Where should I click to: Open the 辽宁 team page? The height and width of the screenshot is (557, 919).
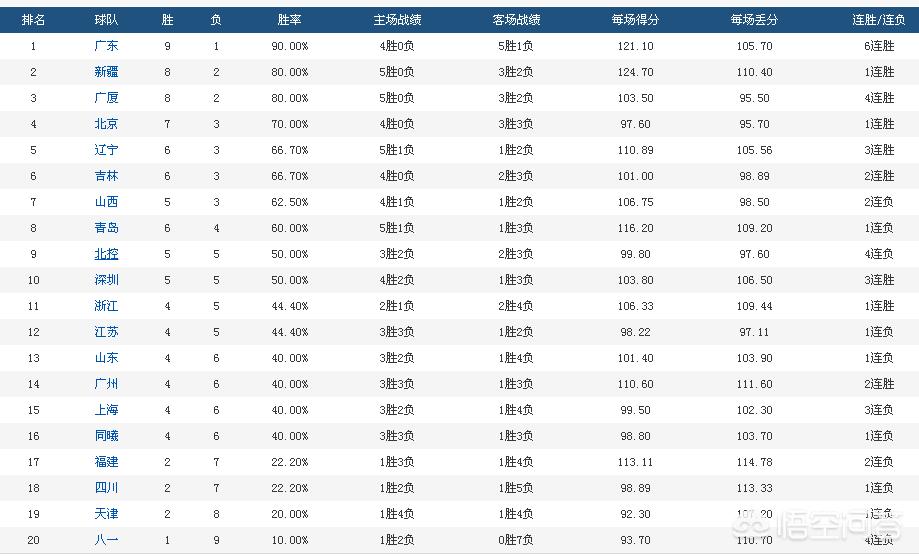point(107,150)
